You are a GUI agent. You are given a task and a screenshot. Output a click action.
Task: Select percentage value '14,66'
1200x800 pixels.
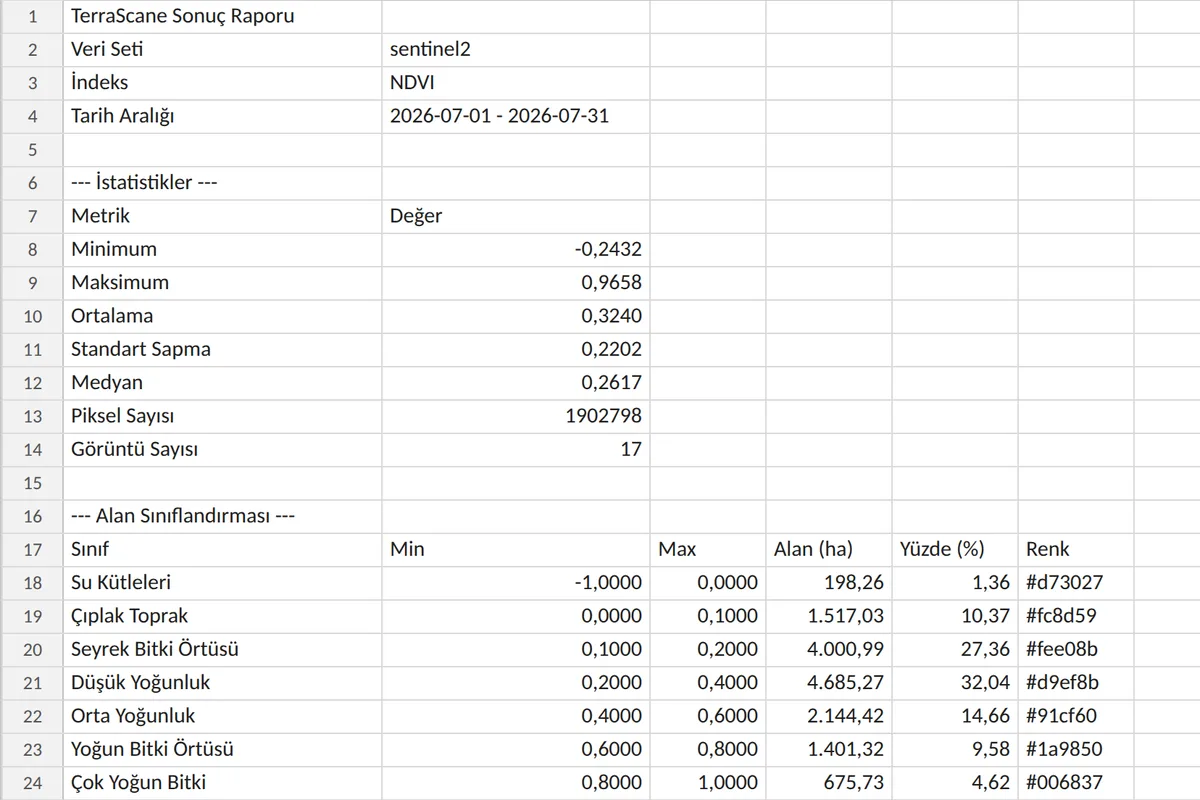[x=955, y=716]
